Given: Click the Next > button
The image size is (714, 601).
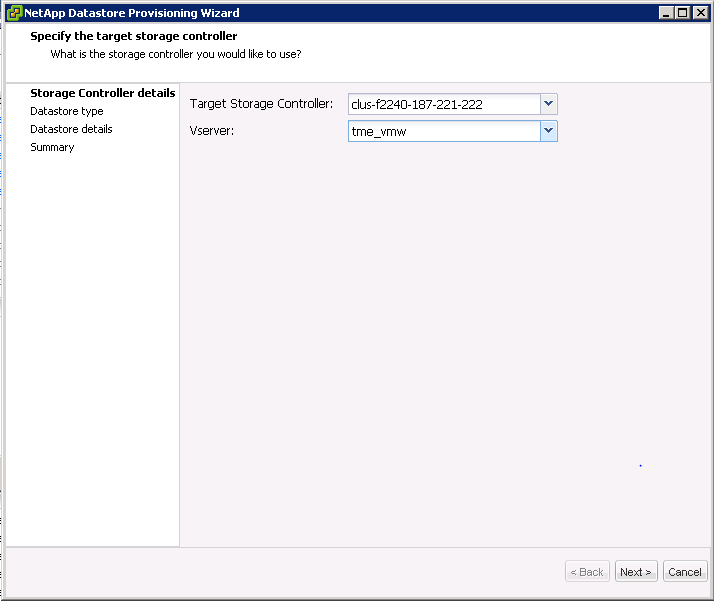Looking at the screenshot, I should pos(636,571).
